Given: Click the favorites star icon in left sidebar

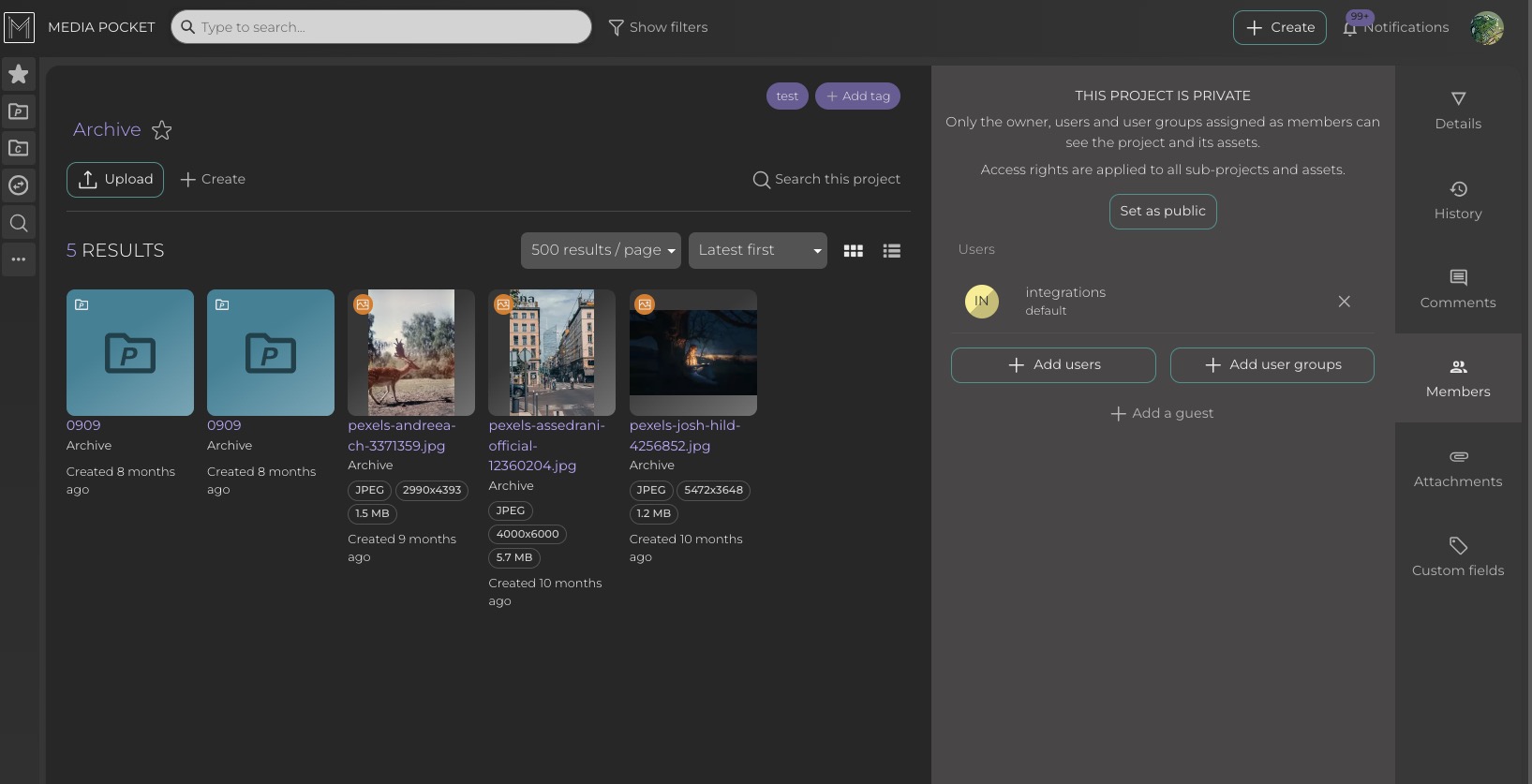Looking at the screenshot, I should pyautogui.click(x=19, y=74).
